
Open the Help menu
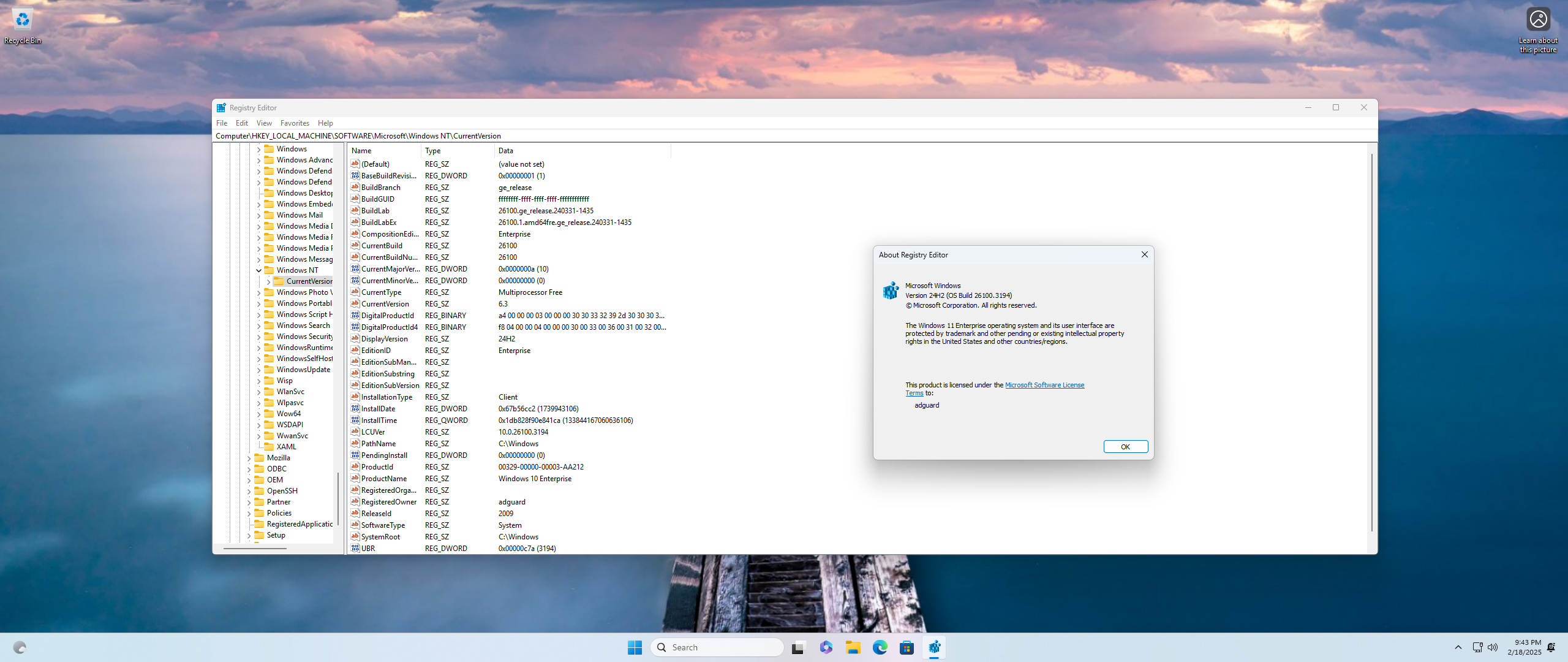click(325, 123)
